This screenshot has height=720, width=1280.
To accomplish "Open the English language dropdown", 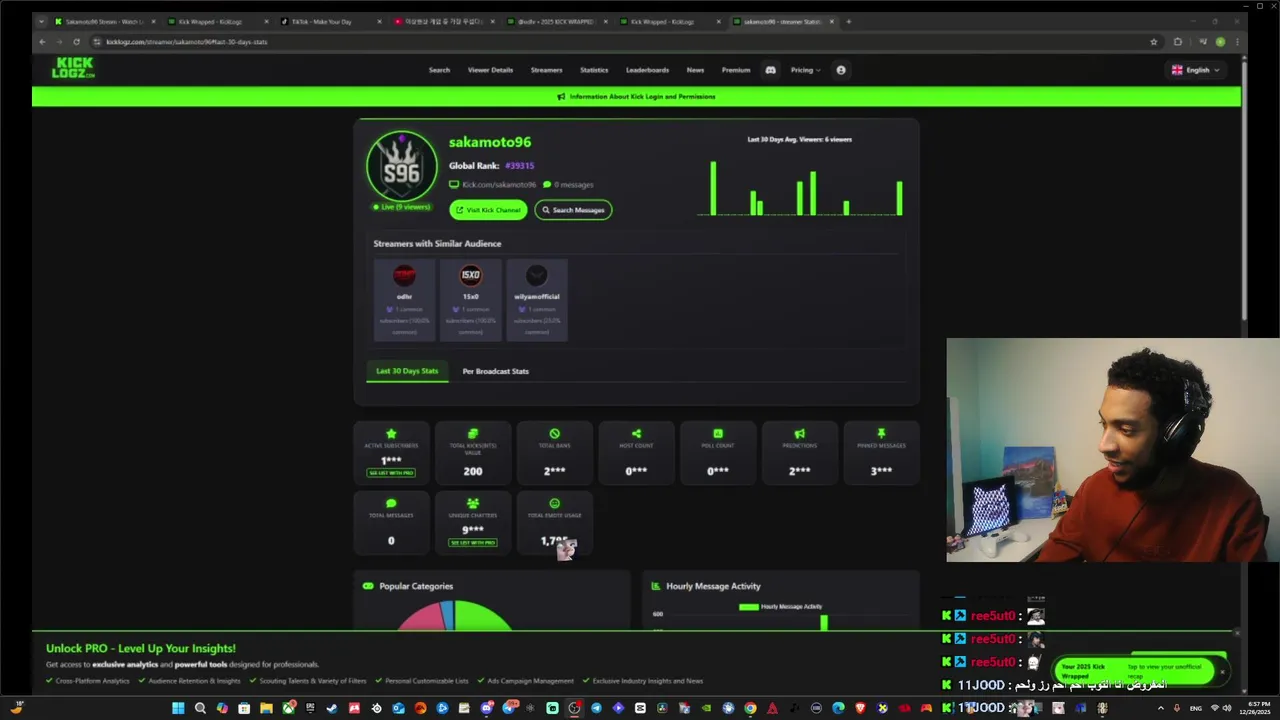I will click(1197, 70).
